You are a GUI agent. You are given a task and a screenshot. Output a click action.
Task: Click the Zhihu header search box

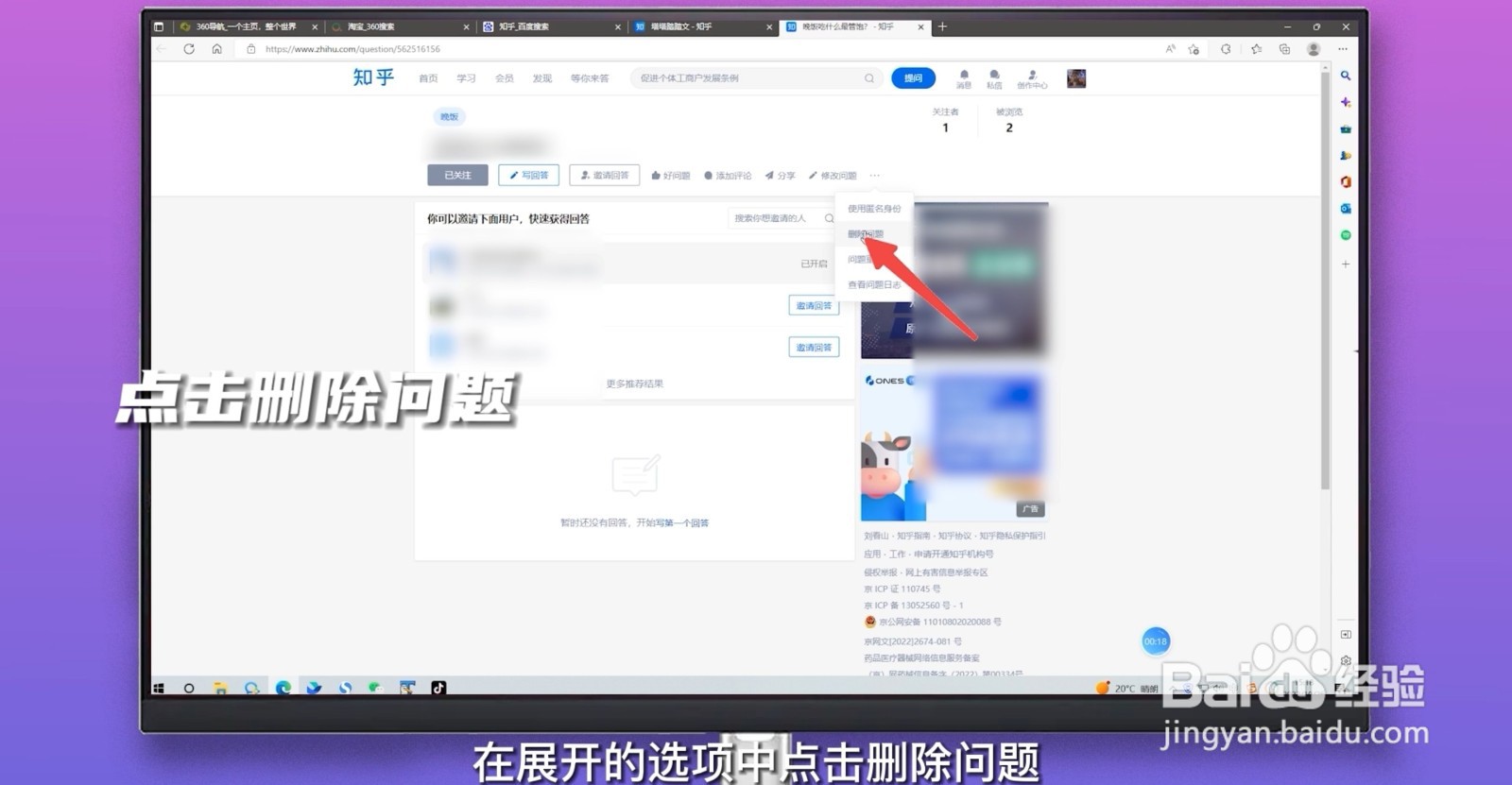[756, 78]
